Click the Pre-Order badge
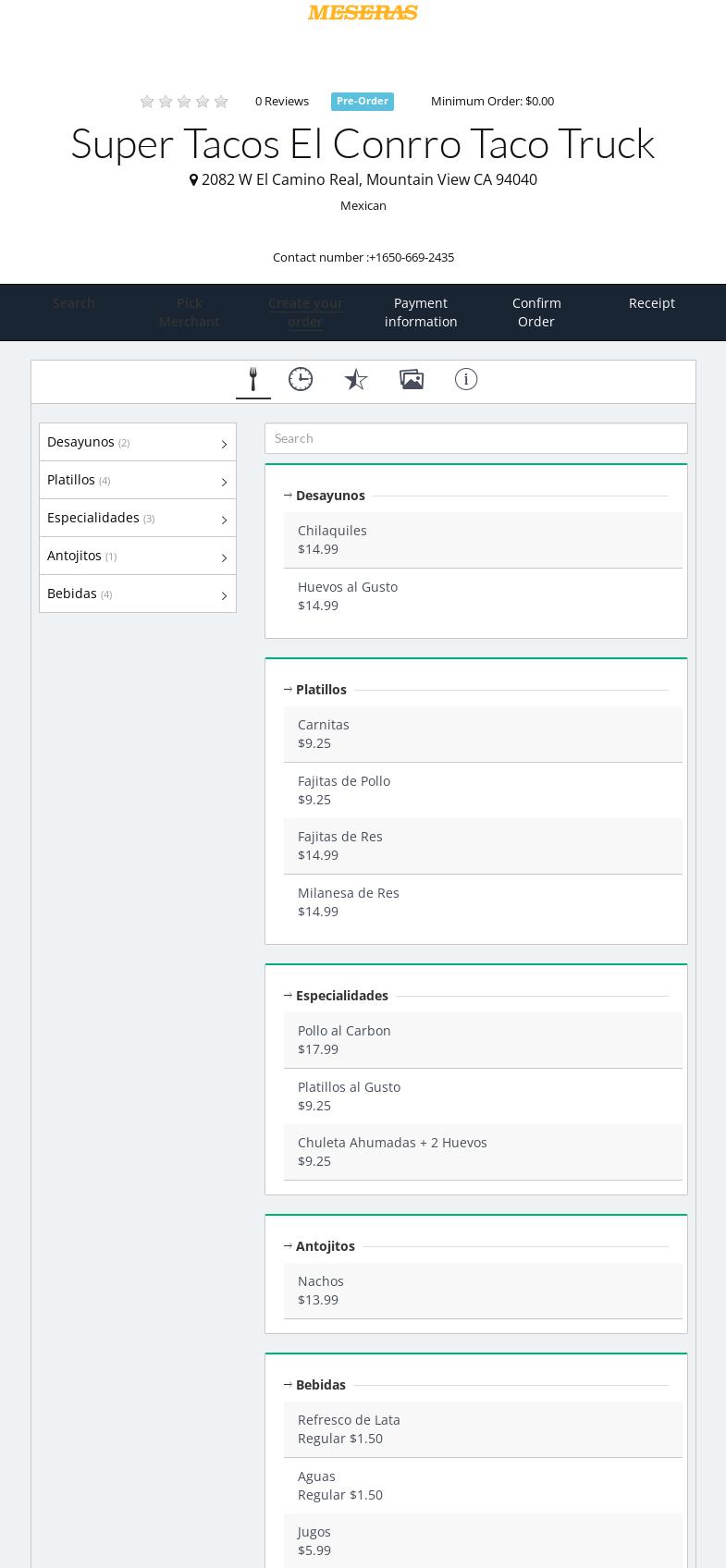Viewport: 726px width, 1568px height. [x=363, y=102]
